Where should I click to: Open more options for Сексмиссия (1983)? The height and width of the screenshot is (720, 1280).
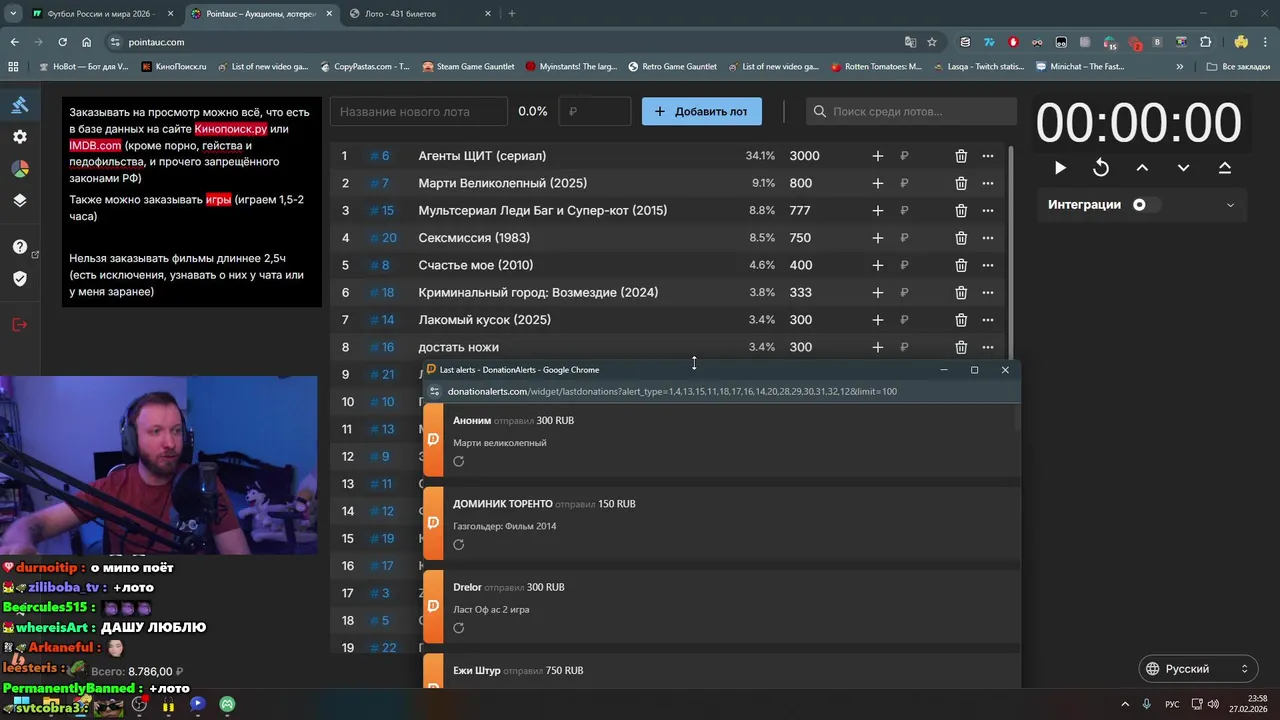[x=988, y=238]
